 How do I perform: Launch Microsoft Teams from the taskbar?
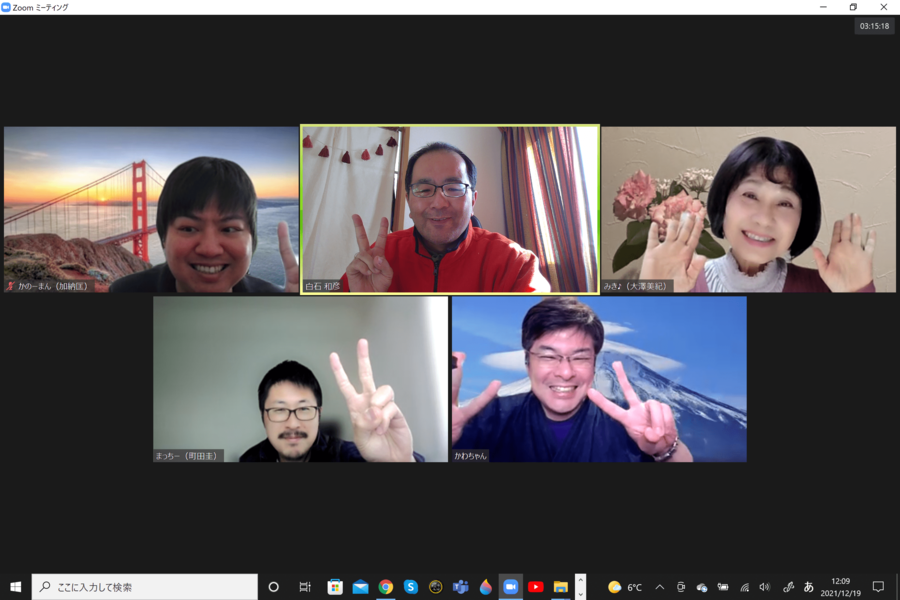[460, 587]
